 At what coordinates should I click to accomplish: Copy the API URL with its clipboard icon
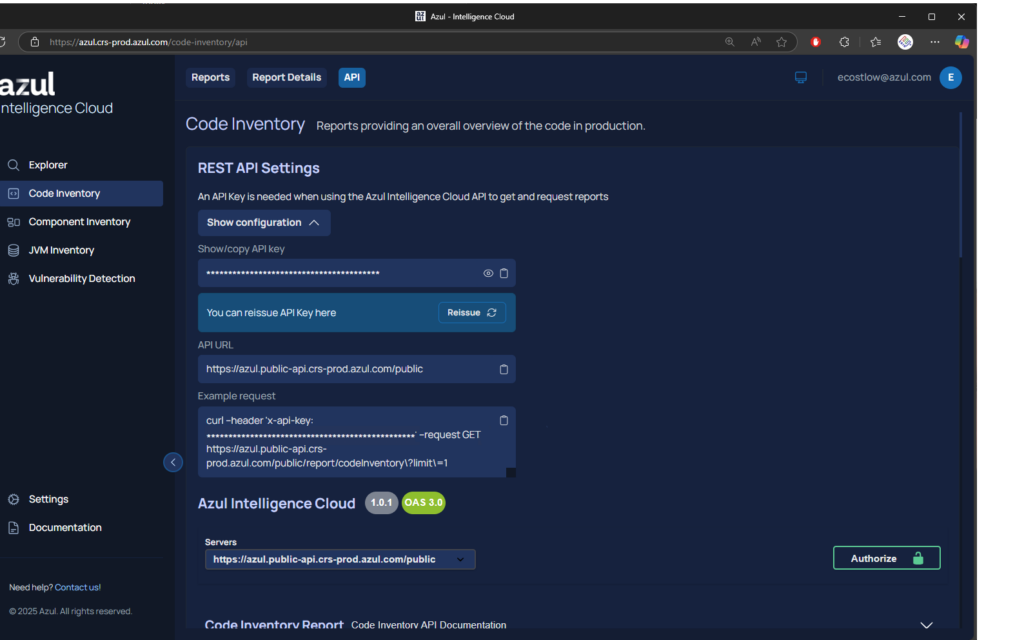pyautogui.click(x=504, y=369)
